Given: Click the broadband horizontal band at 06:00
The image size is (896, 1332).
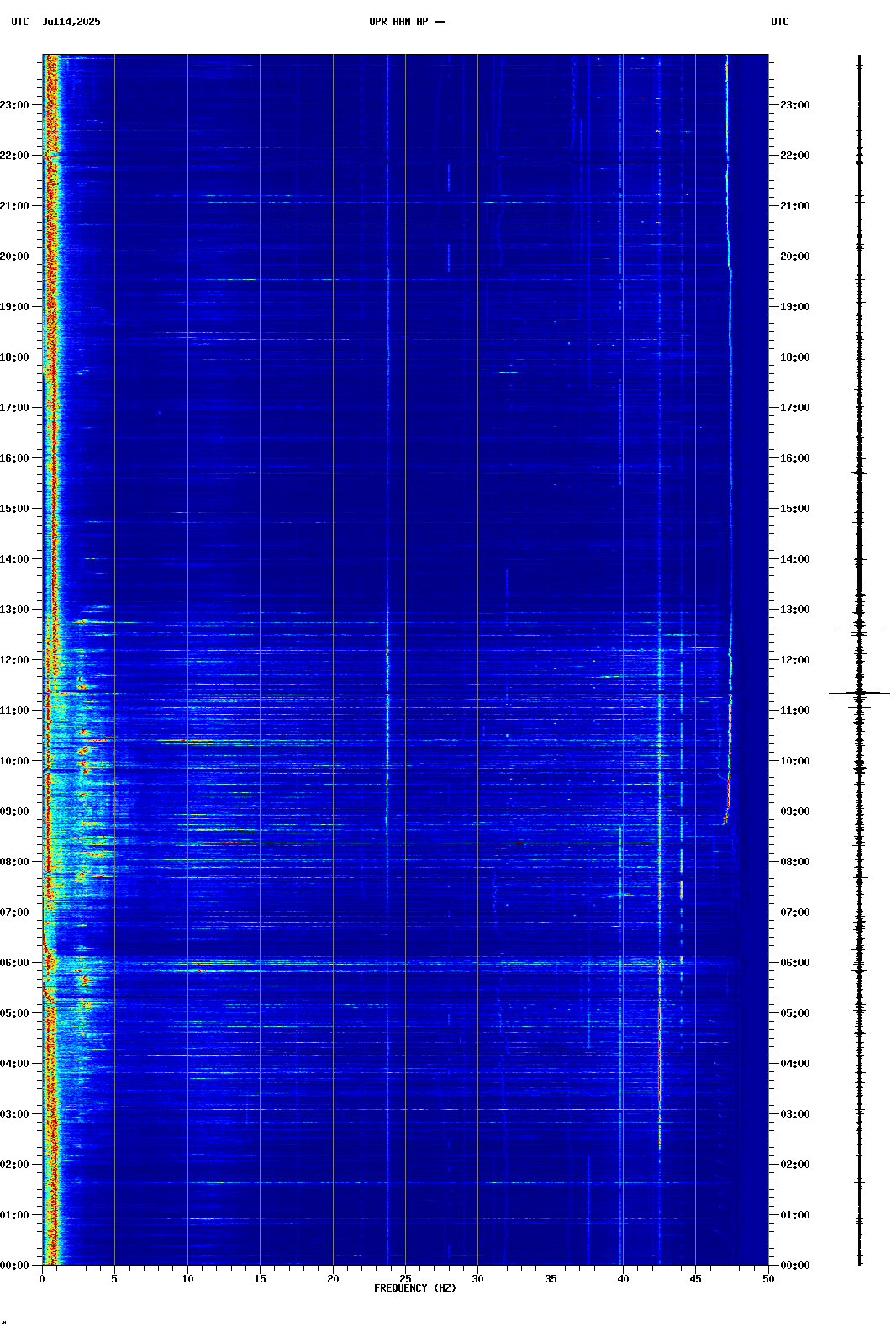Looking at the screenshot, I should (405, 964).
